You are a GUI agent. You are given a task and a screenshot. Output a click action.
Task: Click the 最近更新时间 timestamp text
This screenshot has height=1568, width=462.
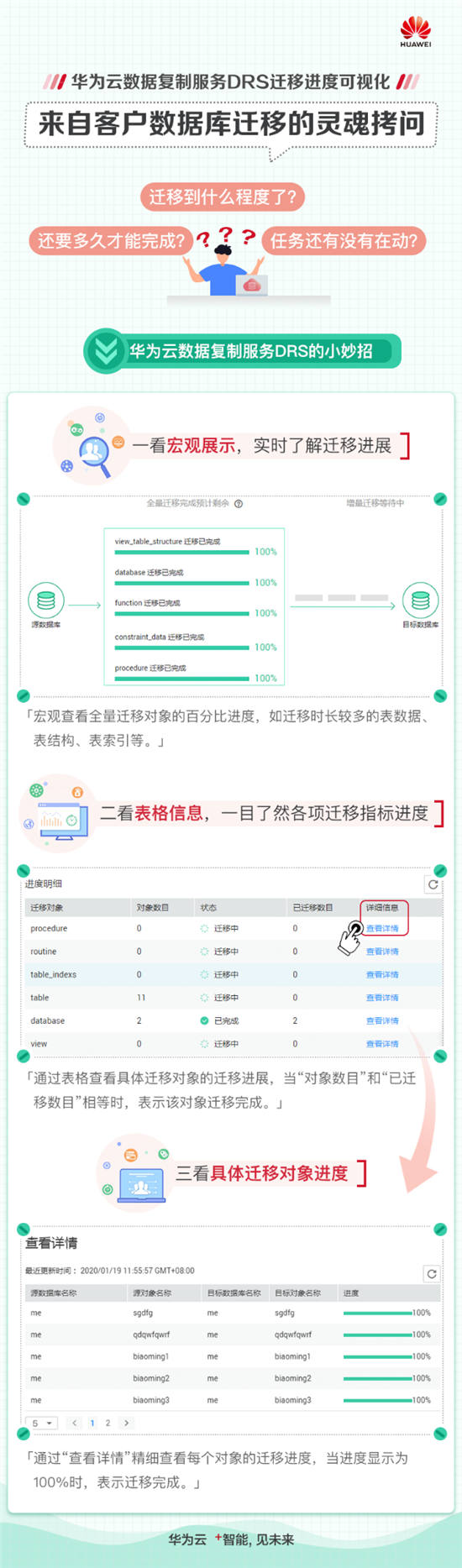109,1271
